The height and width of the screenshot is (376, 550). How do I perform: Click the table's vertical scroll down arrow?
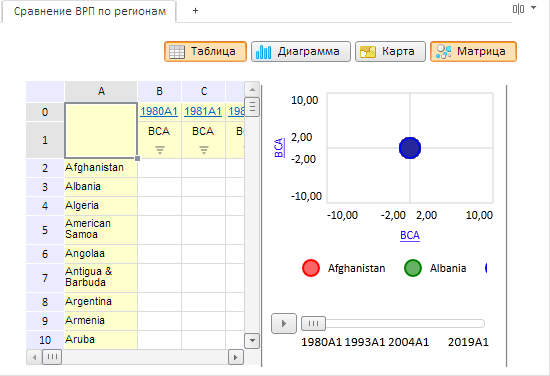click(x=252, y=340)
